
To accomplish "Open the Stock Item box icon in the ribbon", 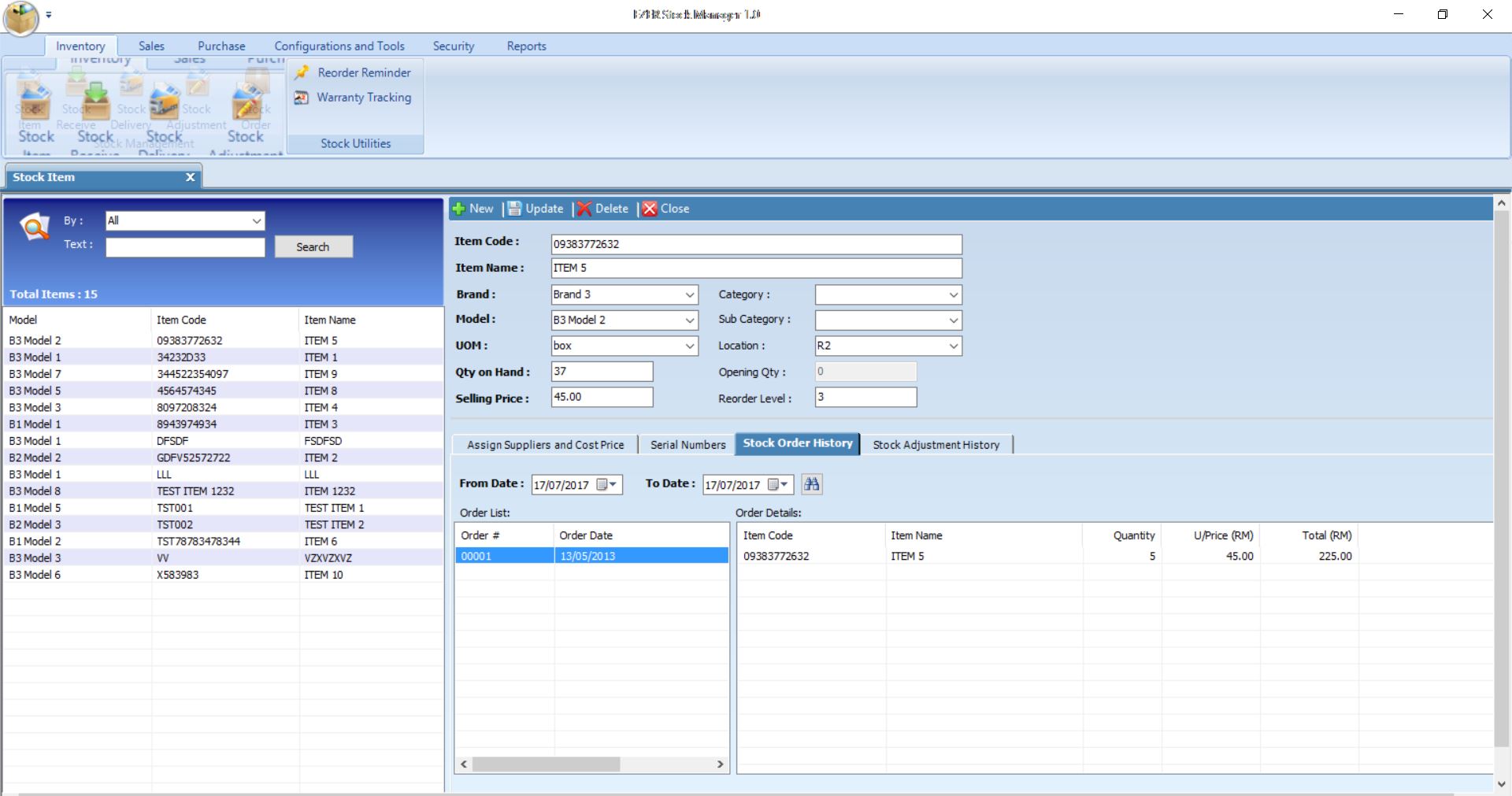I will [34, 104].
